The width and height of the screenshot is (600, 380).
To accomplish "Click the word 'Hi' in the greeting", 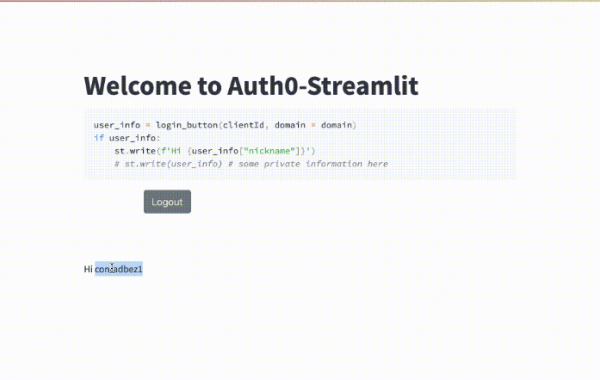I will 88,269.
